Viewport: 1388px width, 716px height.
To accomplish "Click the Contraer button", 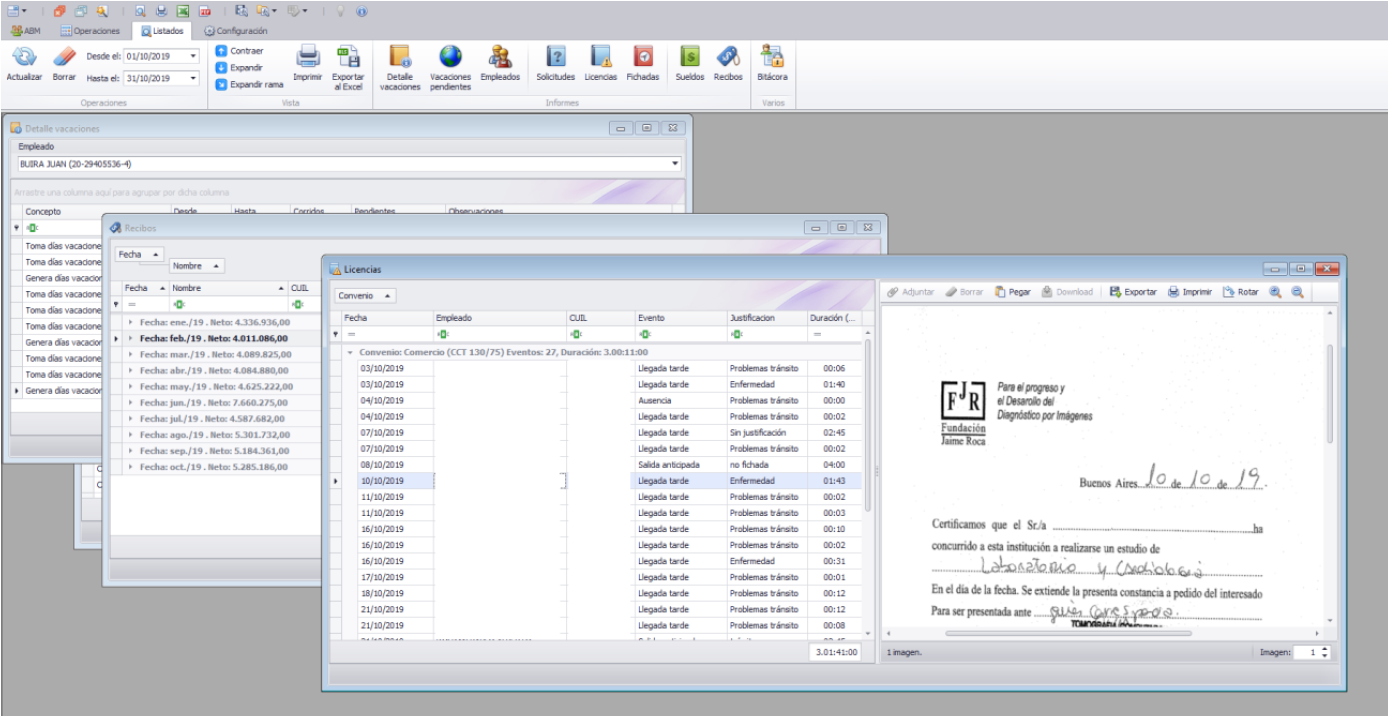I will [x=240, y=51].
